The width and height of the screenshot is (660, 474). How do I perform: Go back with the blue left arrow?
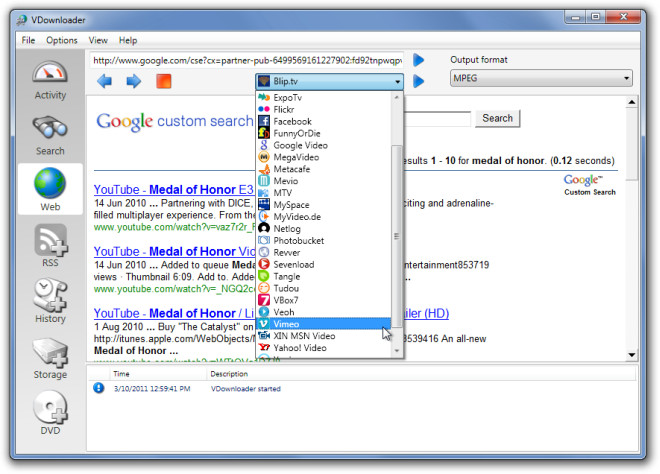click(104, 81)
